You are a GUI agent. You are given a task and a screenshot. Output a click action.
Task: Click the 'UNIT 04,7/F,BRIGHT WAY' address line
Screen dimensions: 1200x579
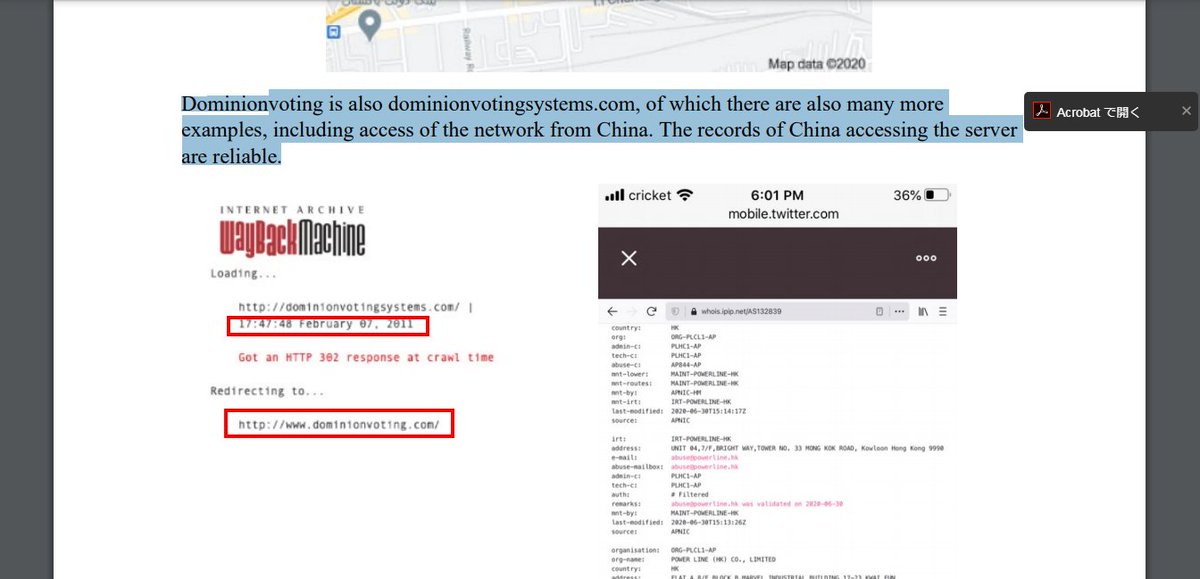[777, 448]
